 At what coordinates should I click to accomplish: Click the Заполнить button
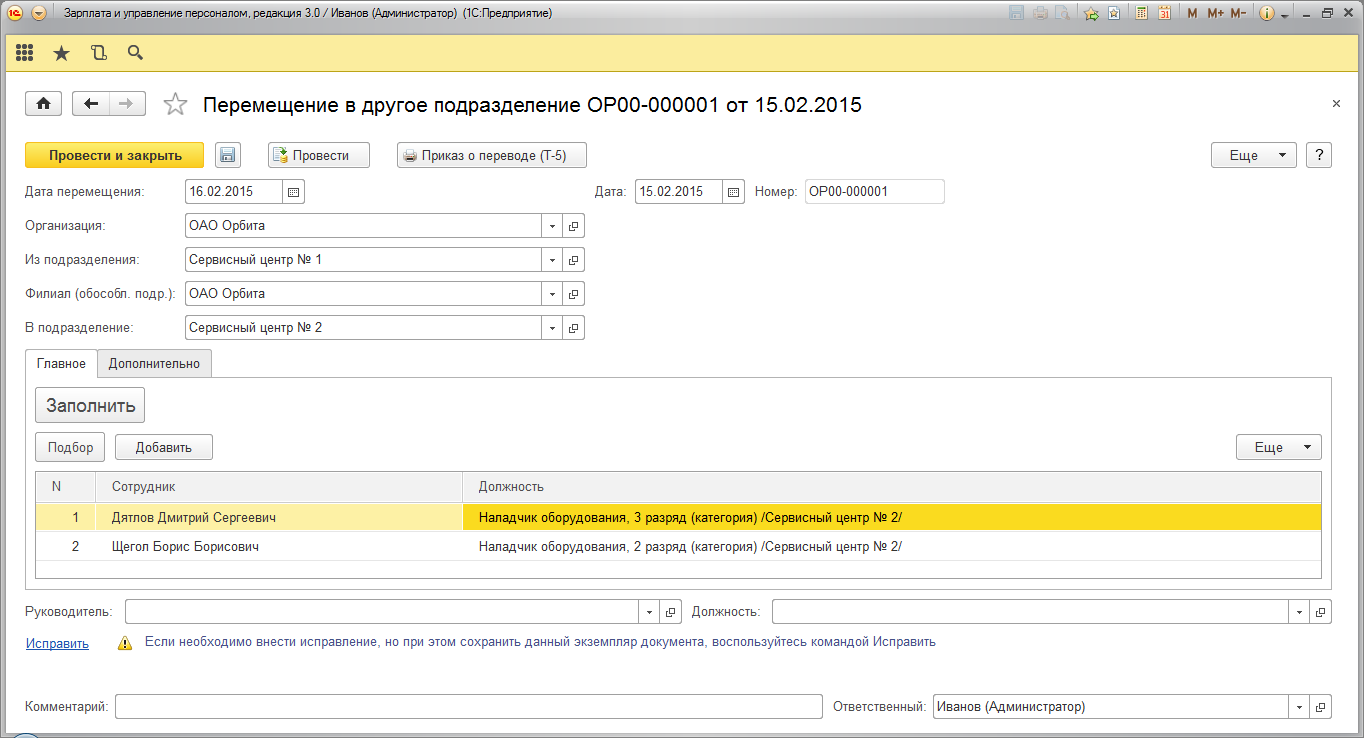pyautogui.click(x=90, y=405)
